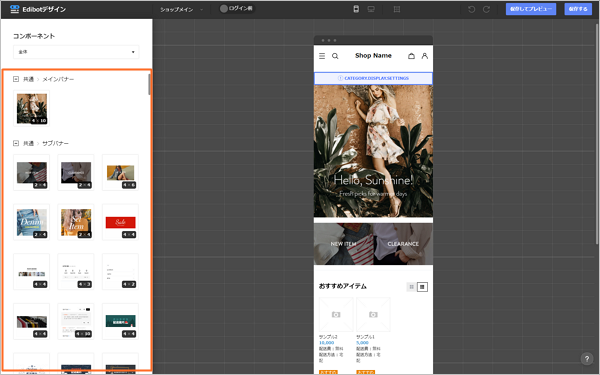Image resolution: width=600 pixels, height=375 pixels.
Task: Select the Denim 2×4 banner thumbnail
Action: (31, 222)
